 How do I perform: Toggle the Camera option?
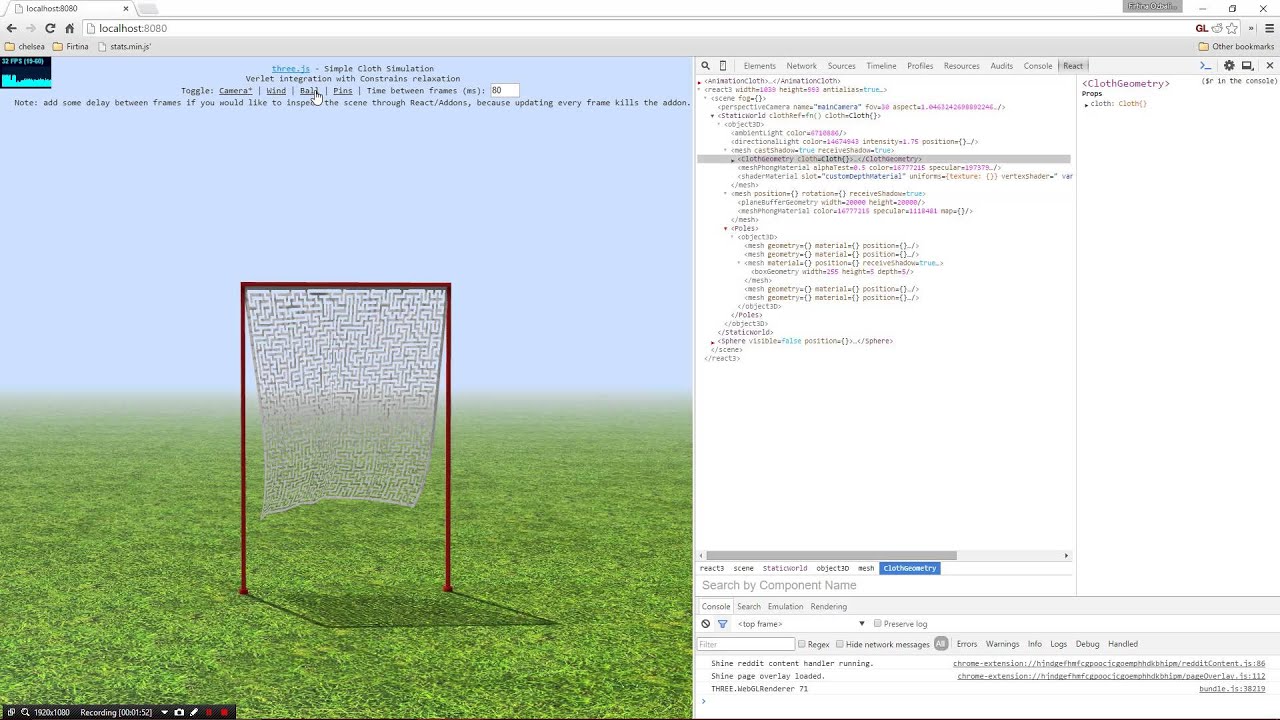[235, 91]
